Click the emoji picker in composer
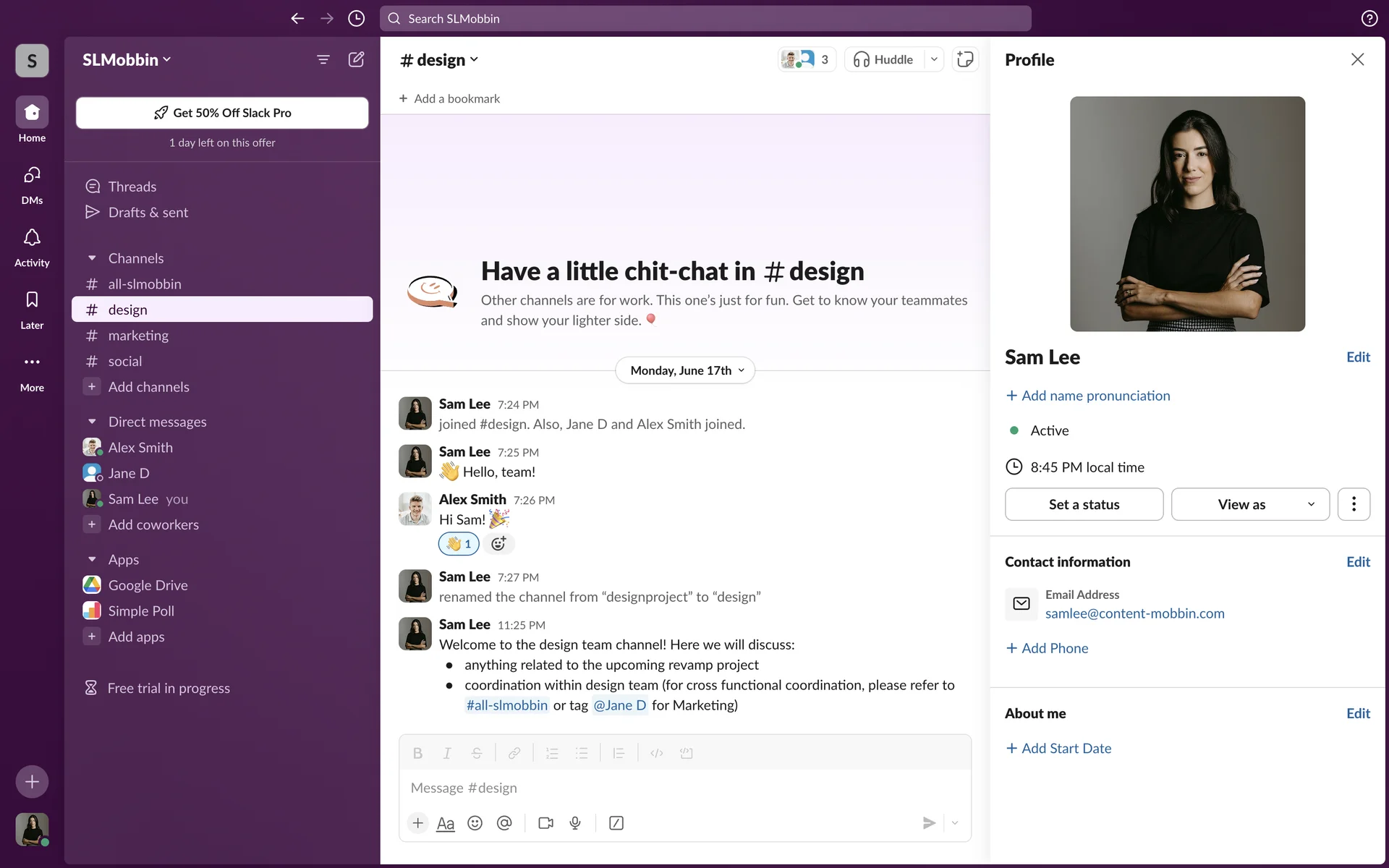This screenshot has height=868, width=1389. [x=475, y=823]
